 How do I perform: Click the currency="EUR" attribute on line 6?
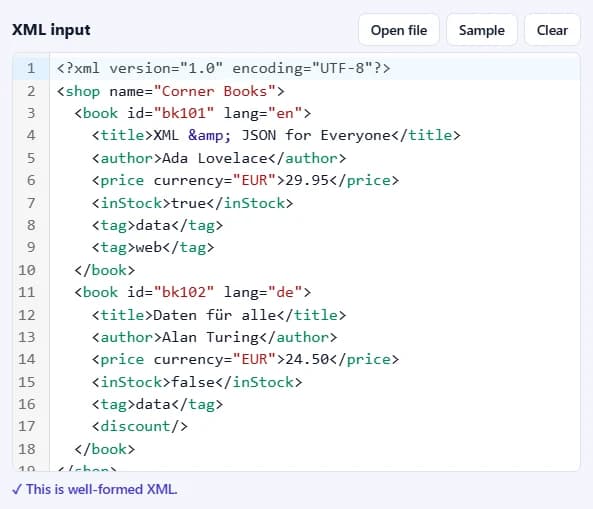point(215,180)
